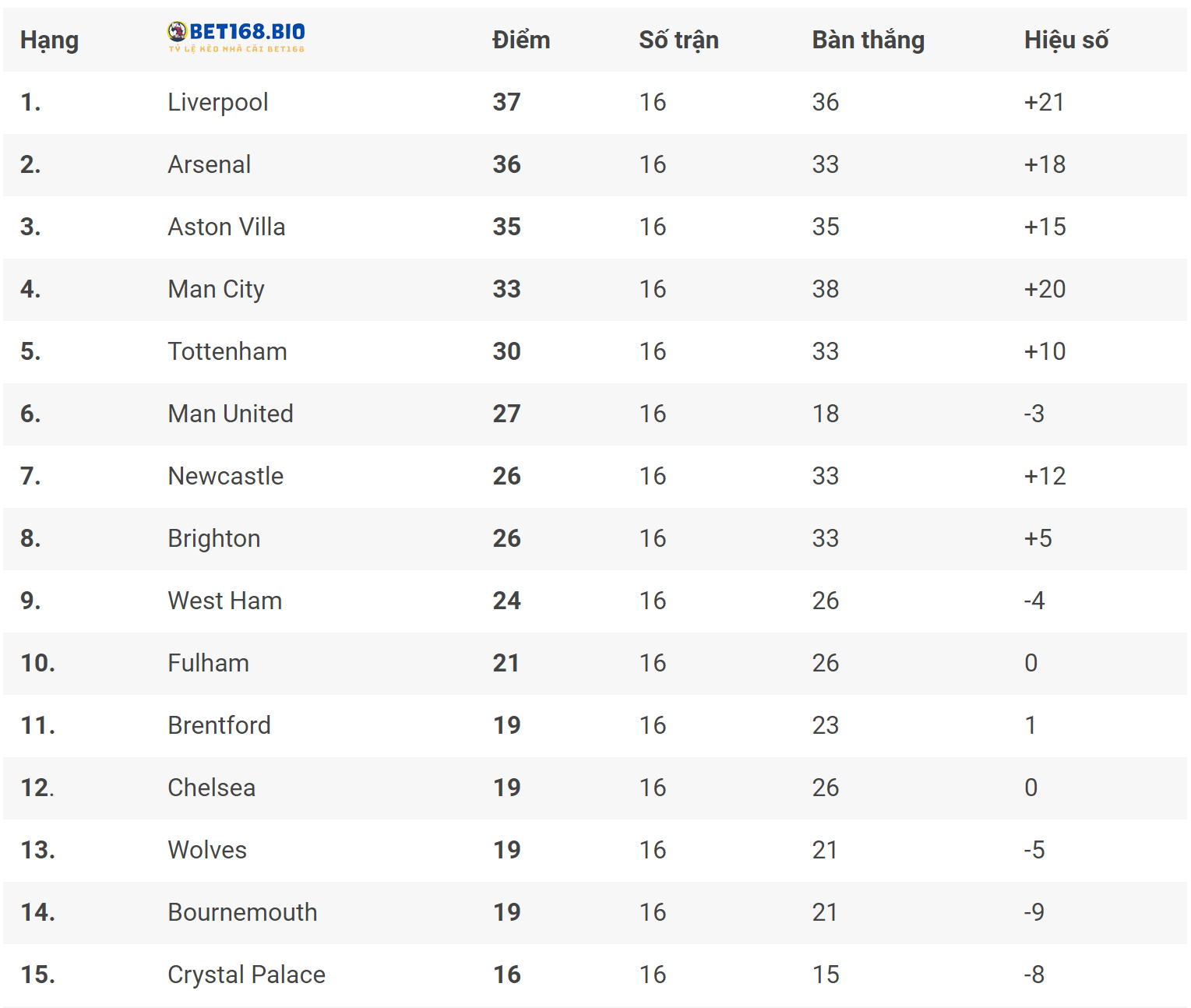1191x1008 pixels.
Task: Click the Man United team name
Action: 231,414
